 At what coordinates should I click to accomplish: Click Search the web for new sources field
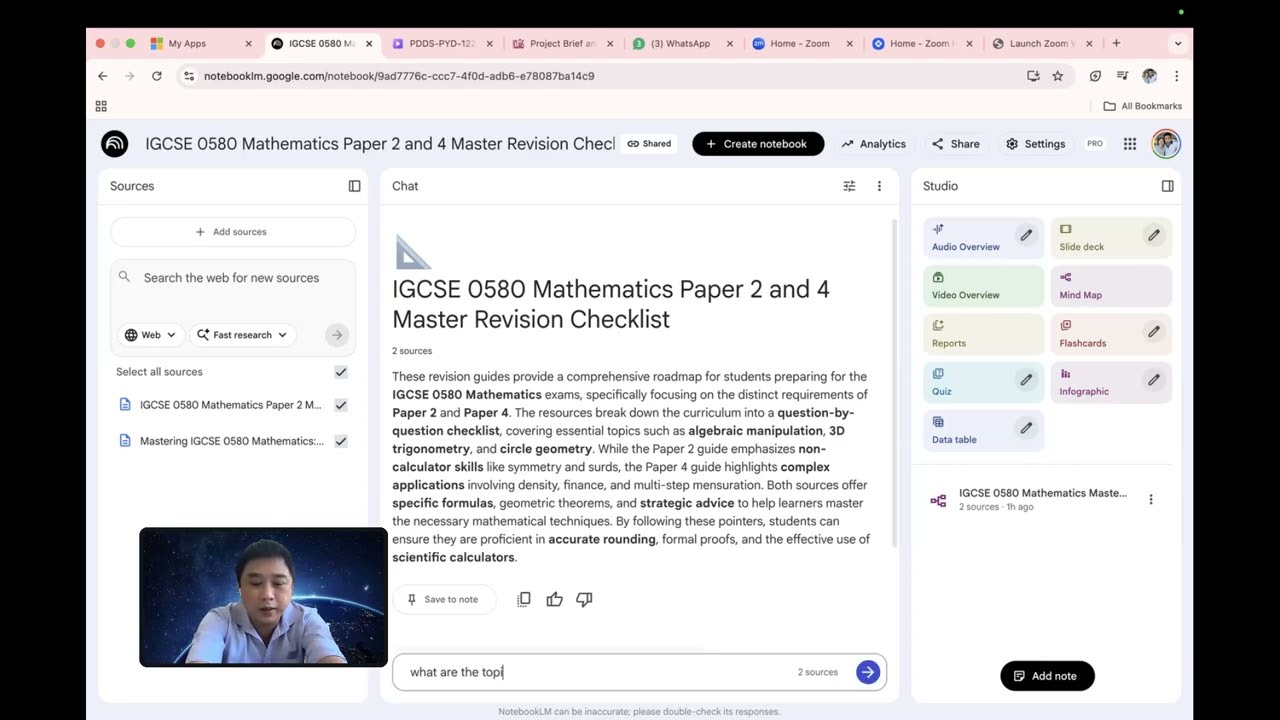click(232, 278)
